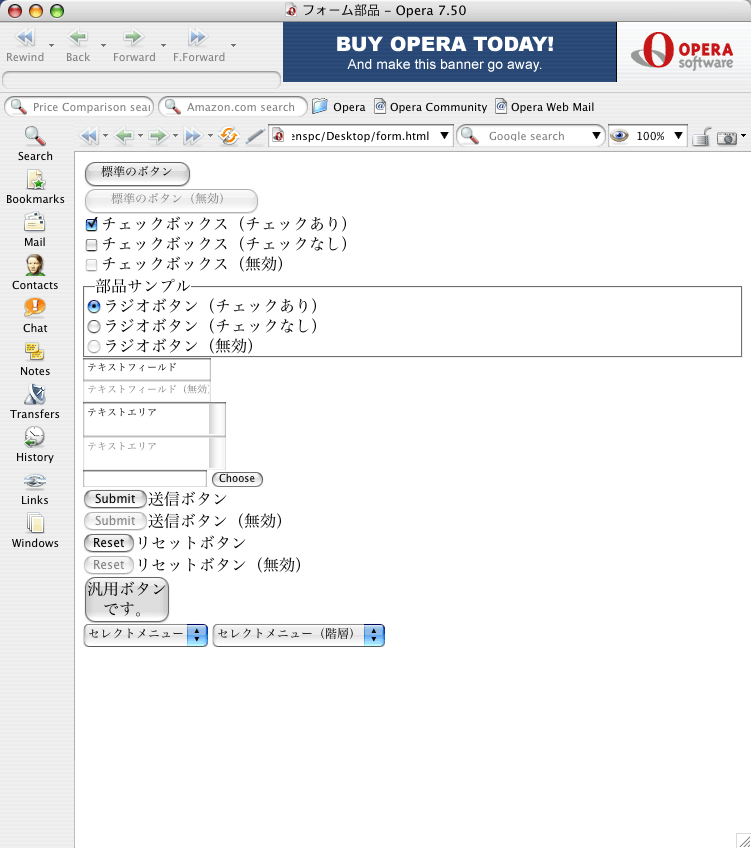The height and width of the screenshot is (848, 751).
Task: Check the チェックなし checkbox
Action: [92, 244]
